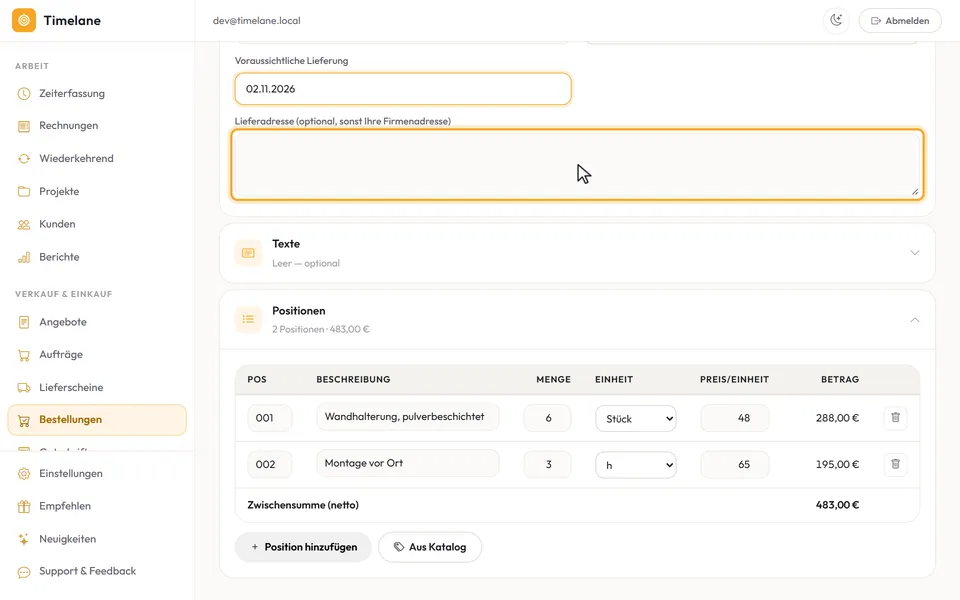Click the Angebote document icon
Screen dimensions: 960x600
pos(24,322)
